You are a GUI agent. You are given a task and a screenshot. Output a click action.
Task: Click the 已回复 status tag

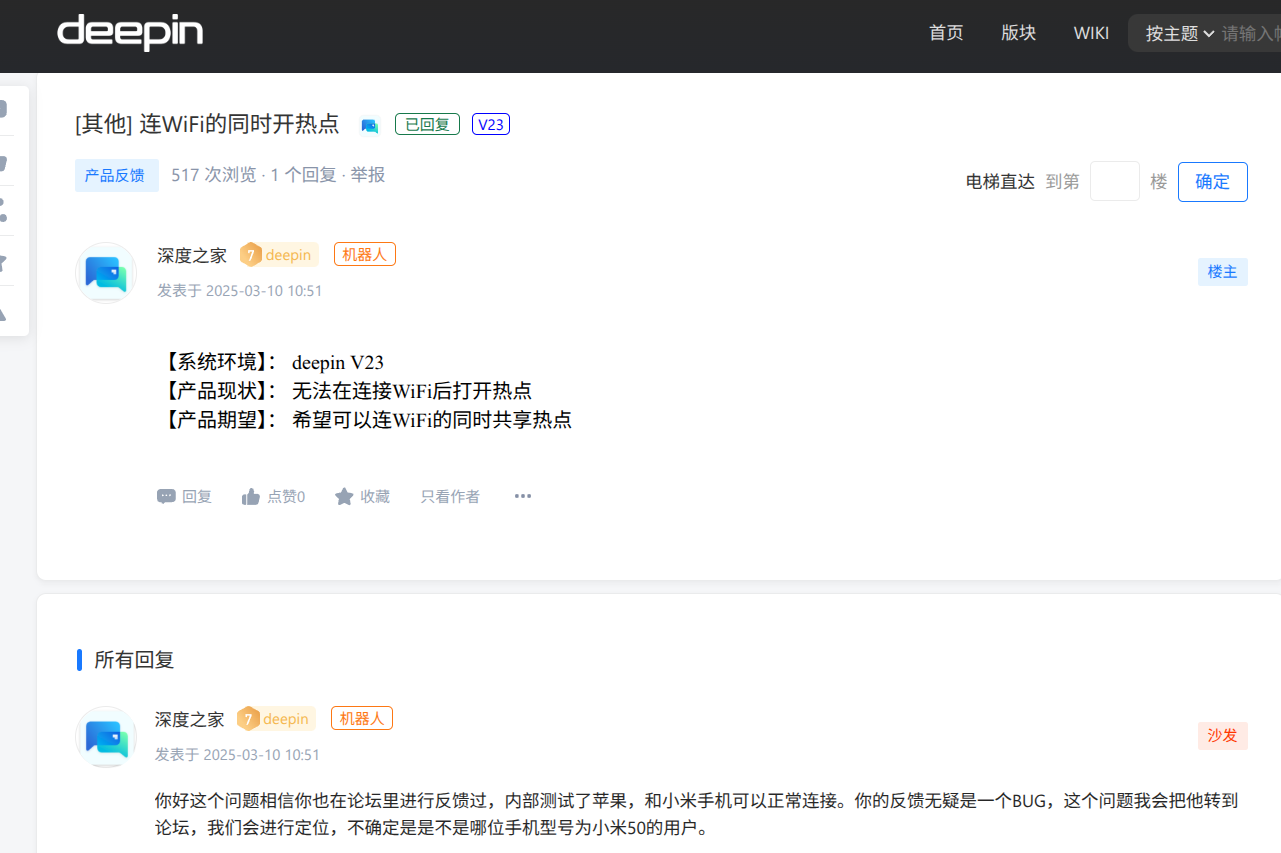(427, 125)
